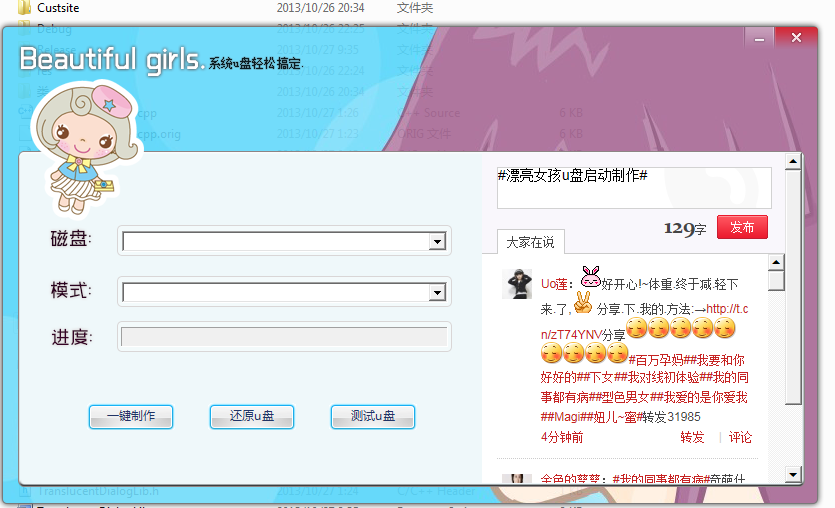Click the 还原u盘 button
835x508 pixels.
click(252, 416)
